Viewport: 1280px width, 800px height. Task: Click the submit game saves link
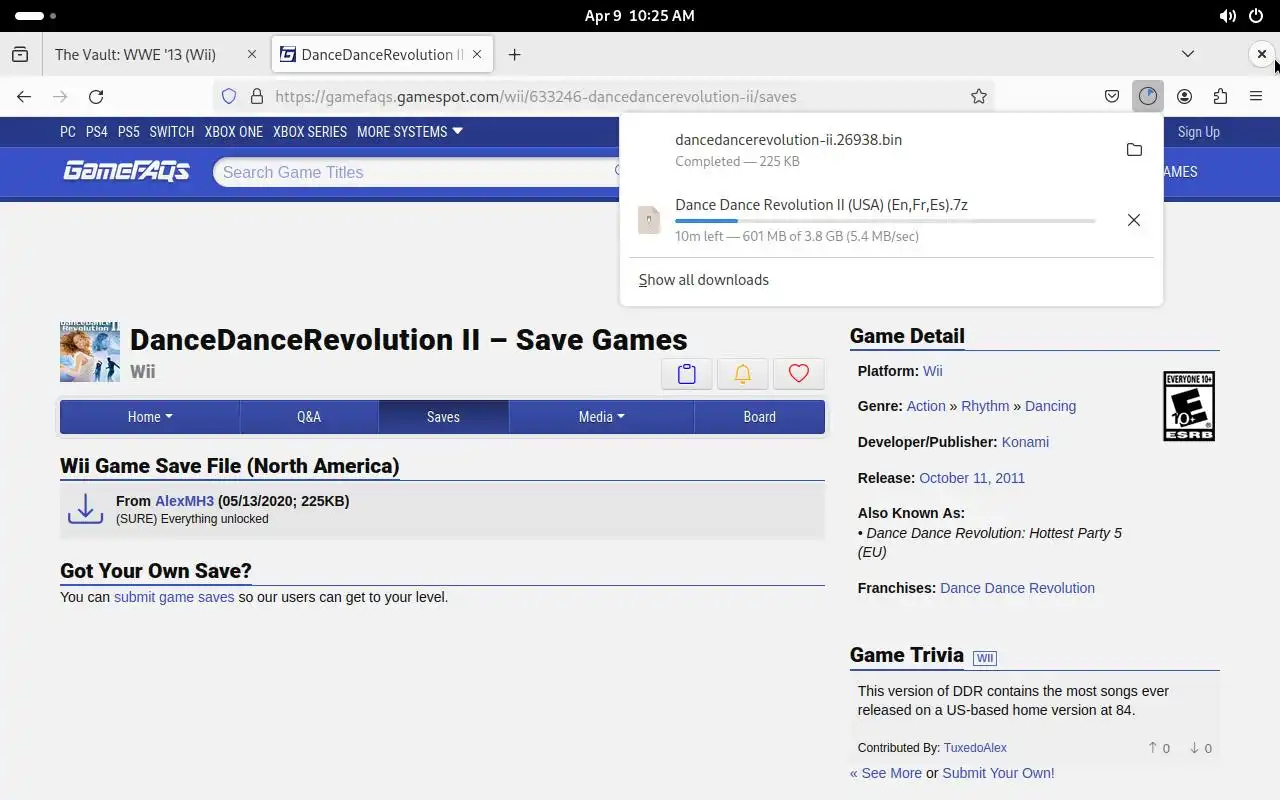pos(174,597)
